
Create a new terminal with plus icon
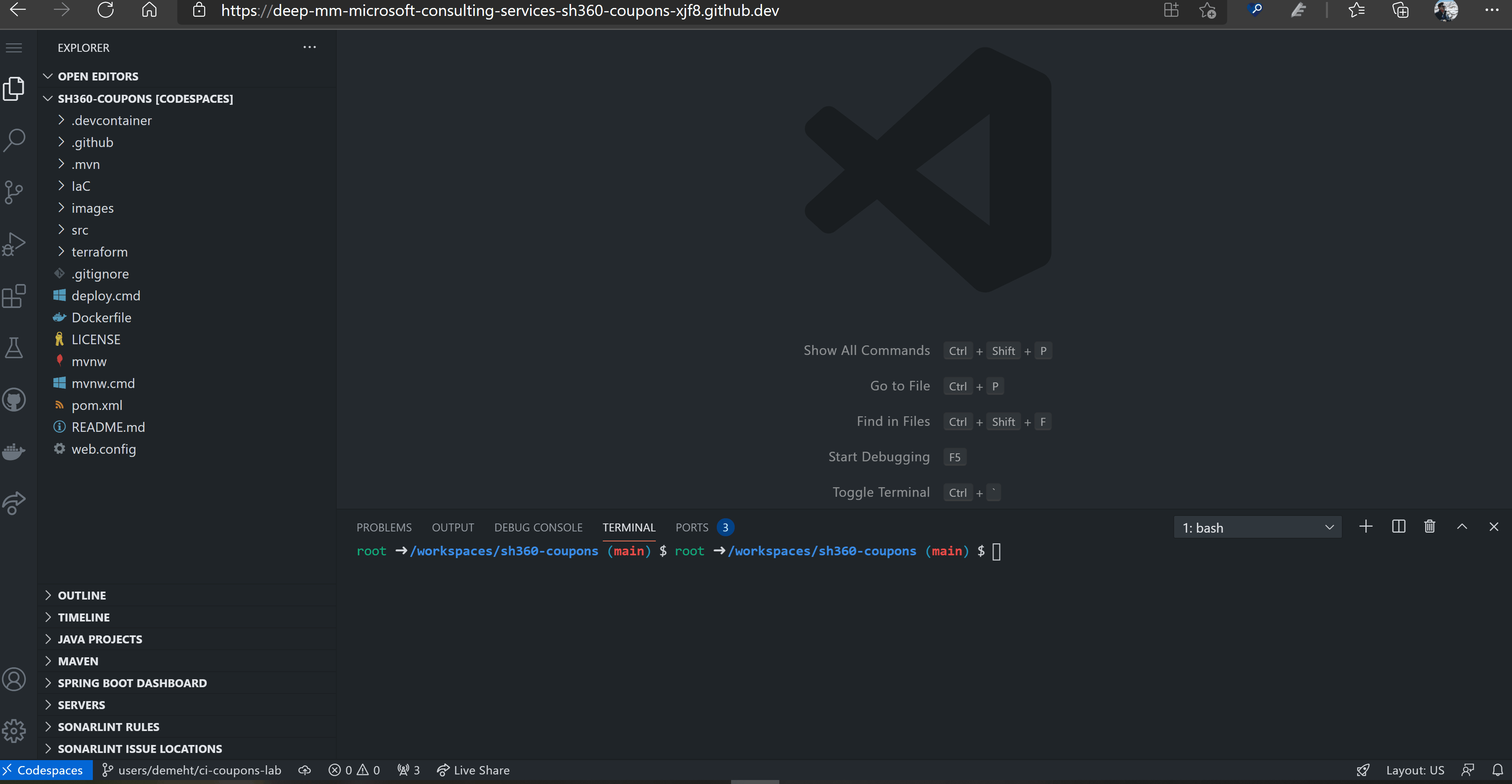point(1366,526)
